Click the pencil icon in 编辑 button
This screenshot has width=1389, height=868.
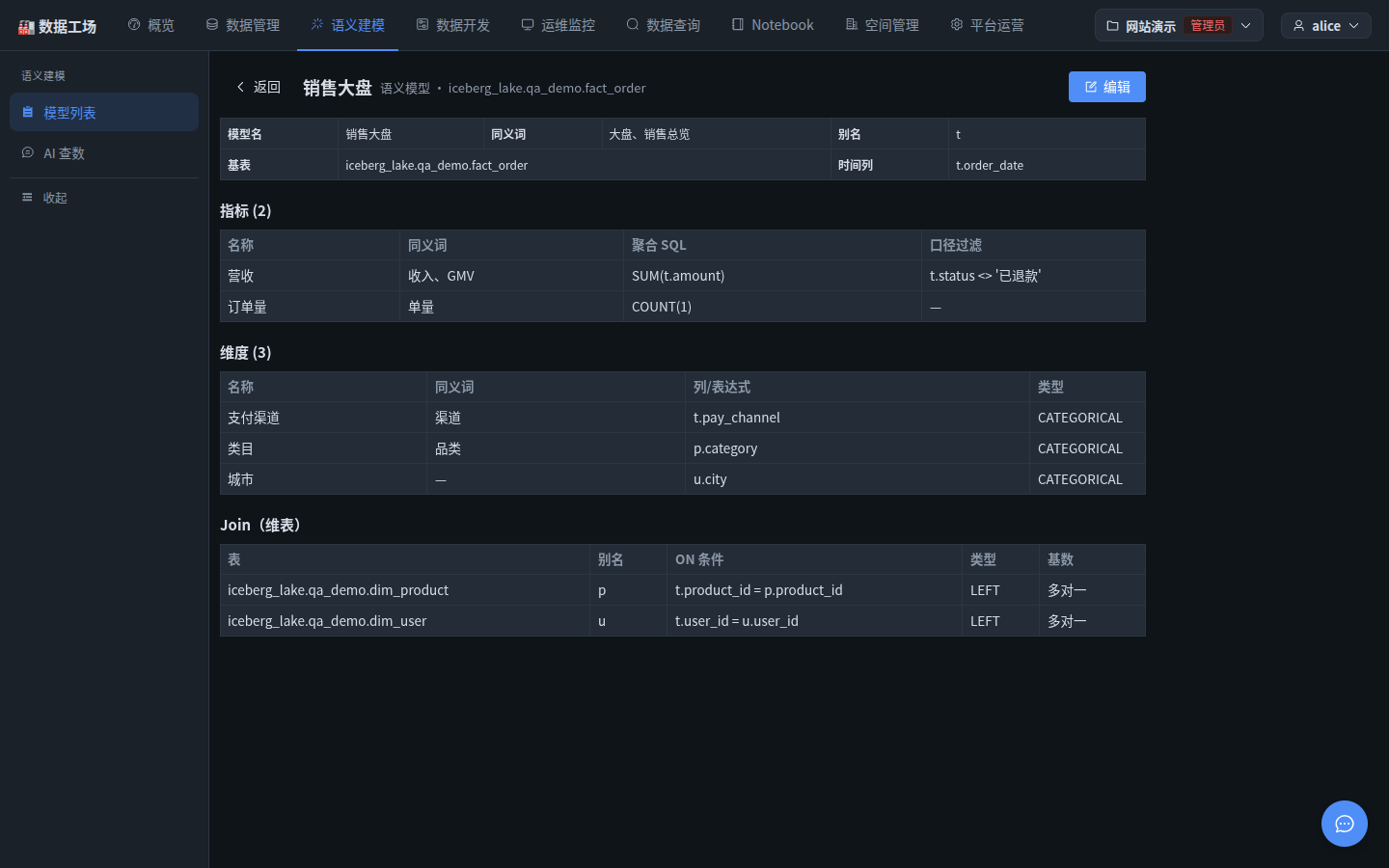click(x=1091, y=87)
